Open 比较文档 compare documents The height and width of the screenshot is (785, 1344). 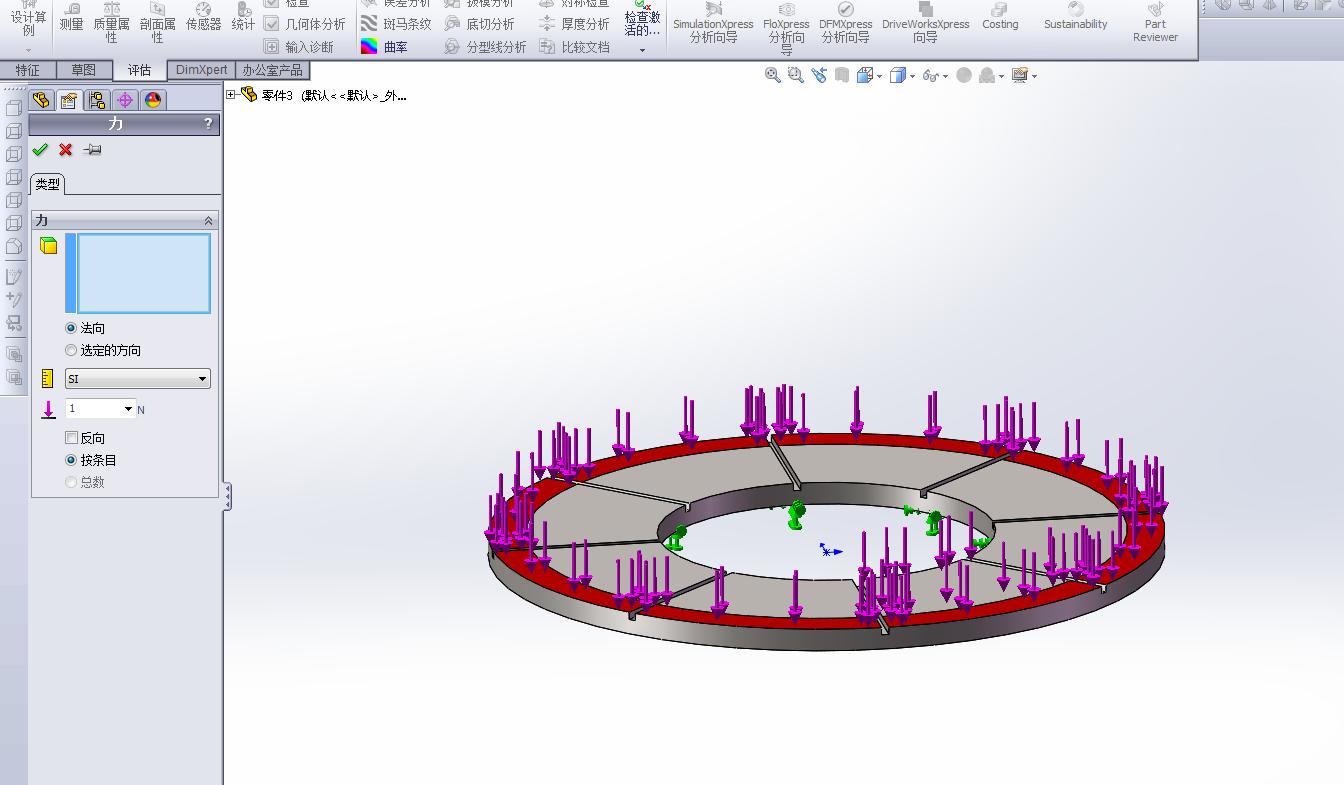click(x=574, y=47)
